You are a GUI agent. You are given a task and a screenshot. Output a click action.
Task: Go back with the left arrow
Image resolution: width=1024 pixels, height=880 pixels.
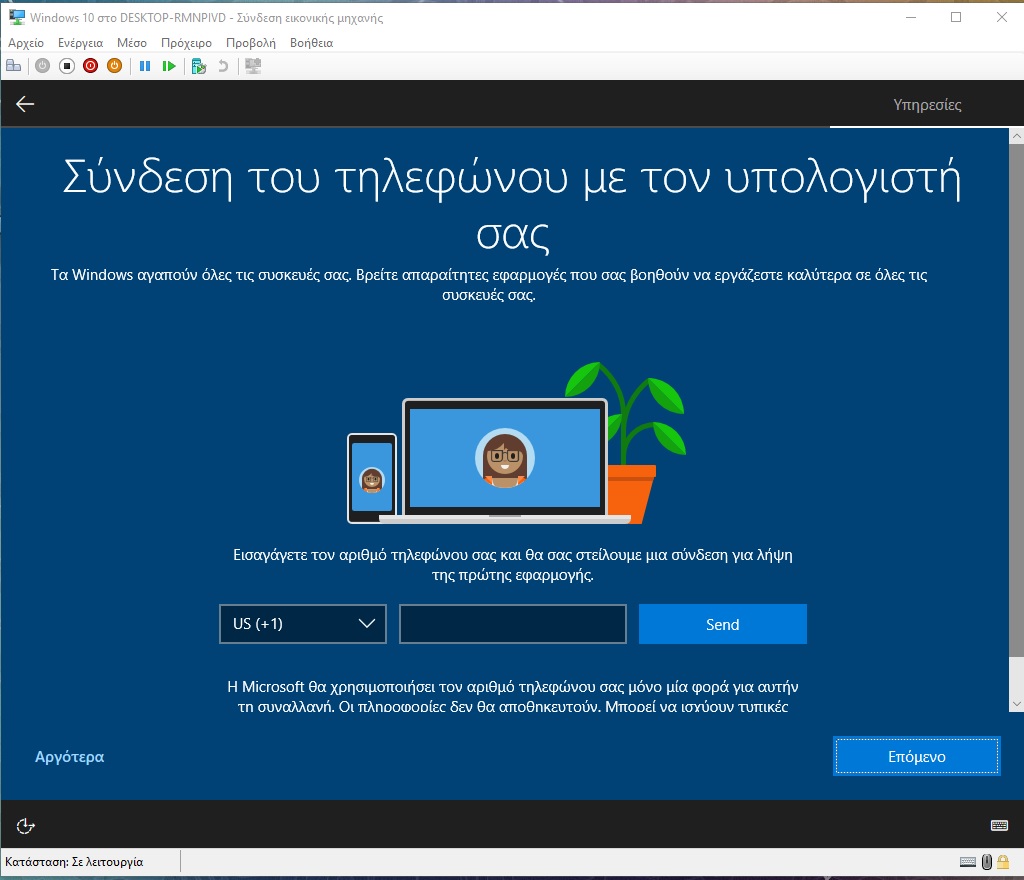[25, 104]
